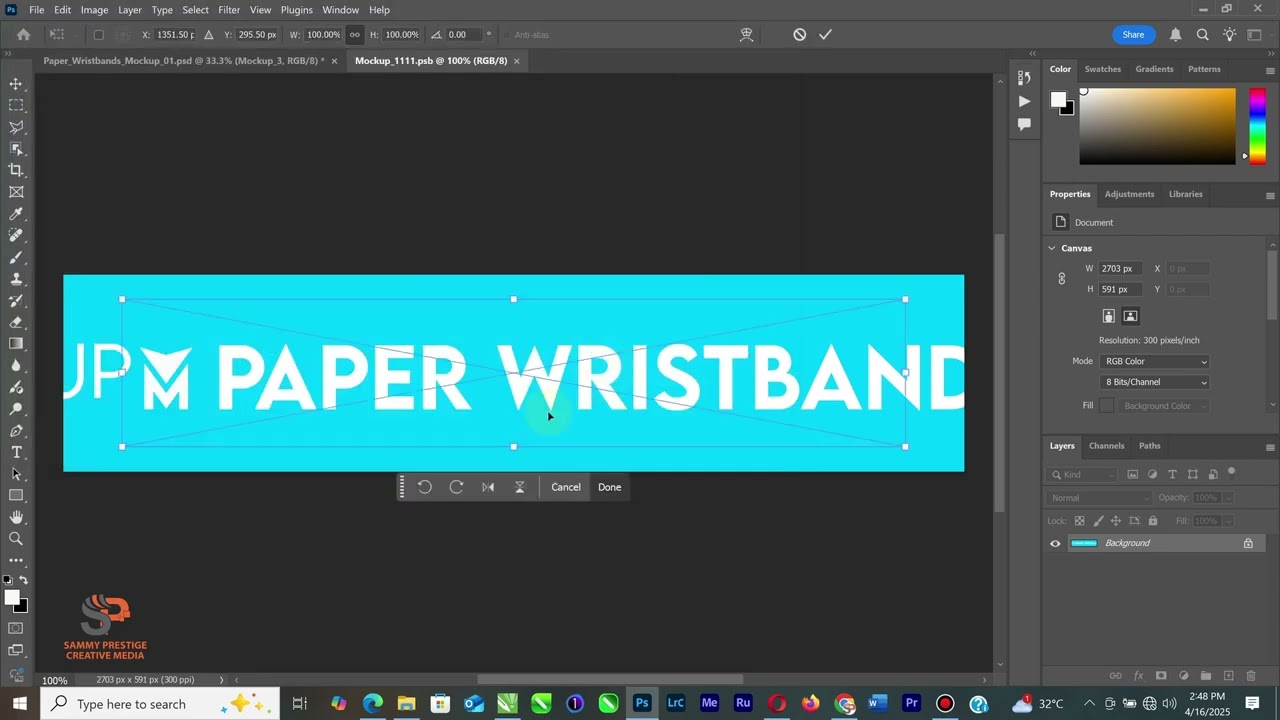
Task: Select the Polygonal Lasso tool
Action: [16, 127]
